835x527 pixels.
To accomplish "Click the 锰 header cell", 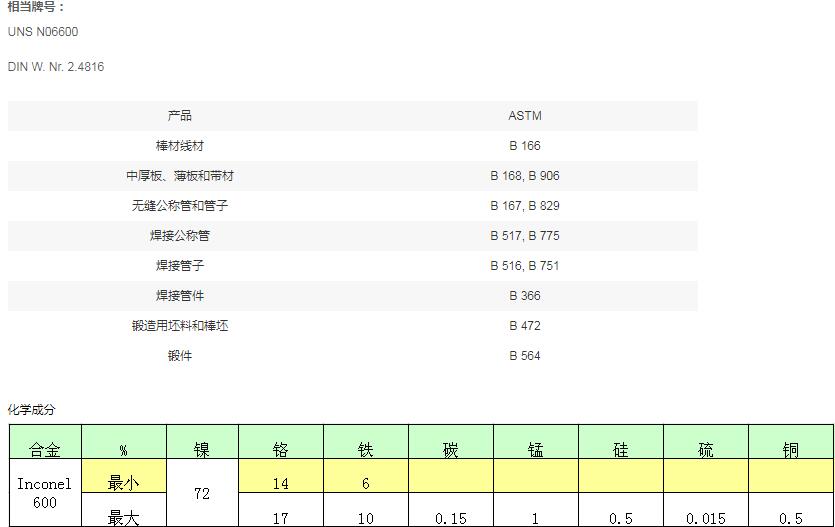I will tap(536, 442).
